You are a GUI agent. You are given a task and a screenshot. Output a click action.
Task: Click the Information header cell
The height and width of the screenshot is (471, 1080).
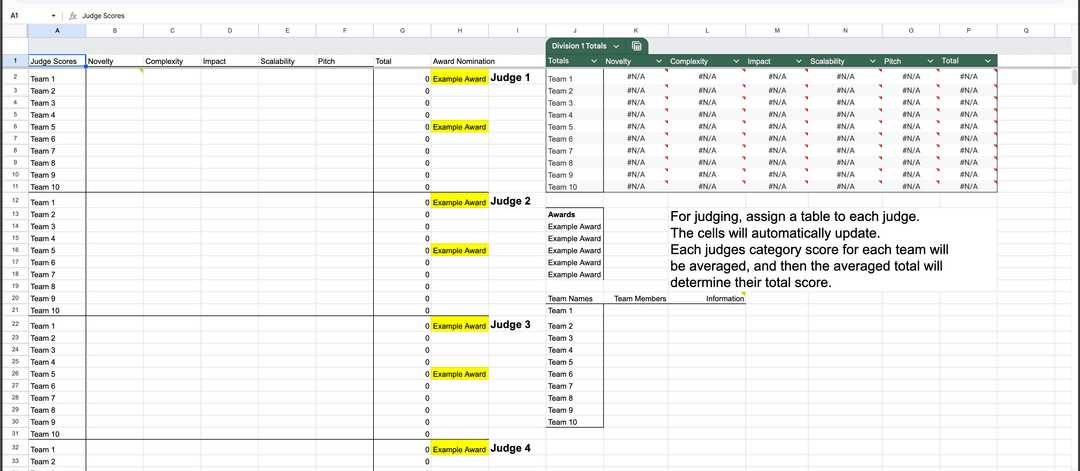pos(707,299)
